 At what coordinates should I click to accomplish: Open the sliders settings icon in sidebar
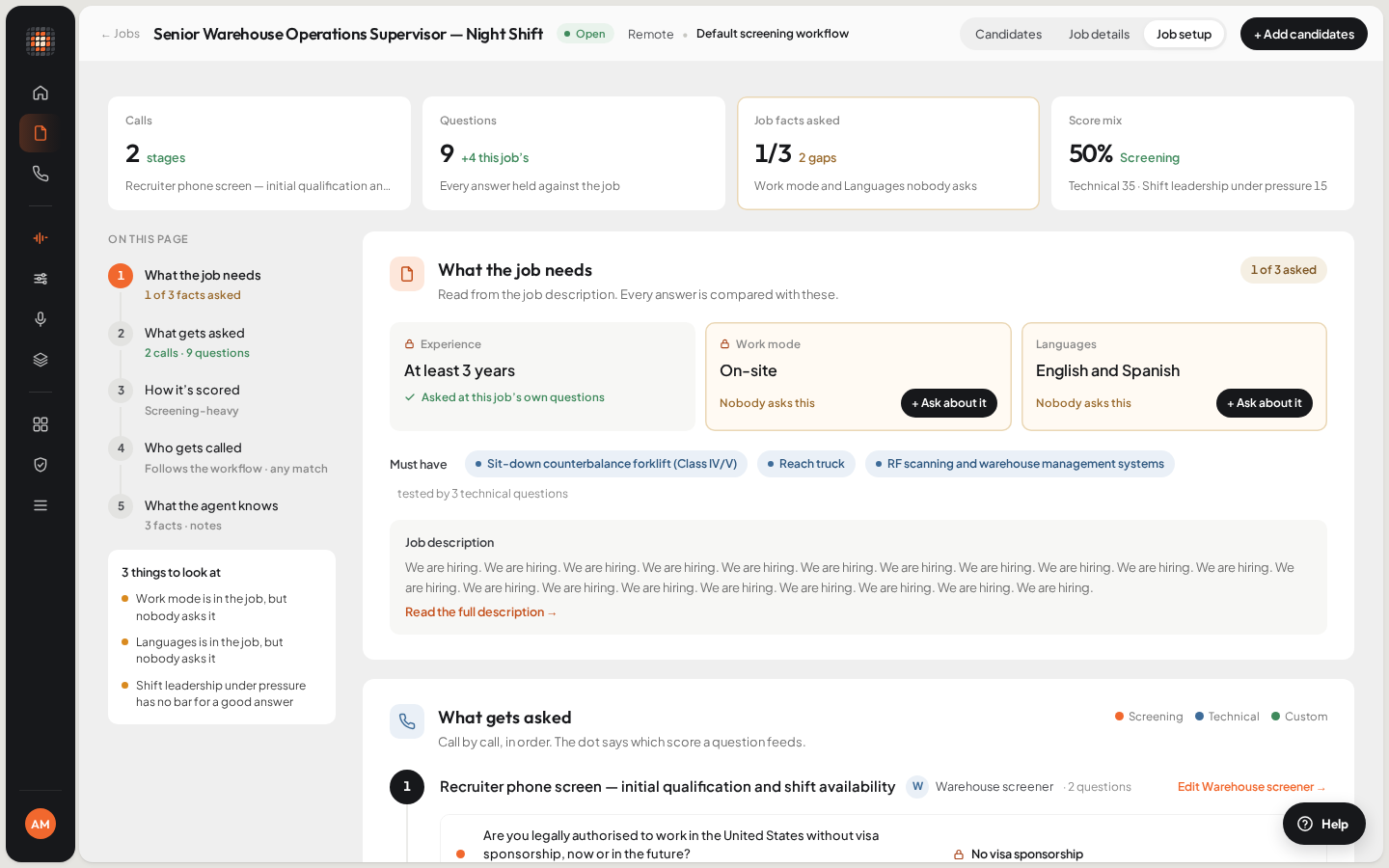(41, 279)
